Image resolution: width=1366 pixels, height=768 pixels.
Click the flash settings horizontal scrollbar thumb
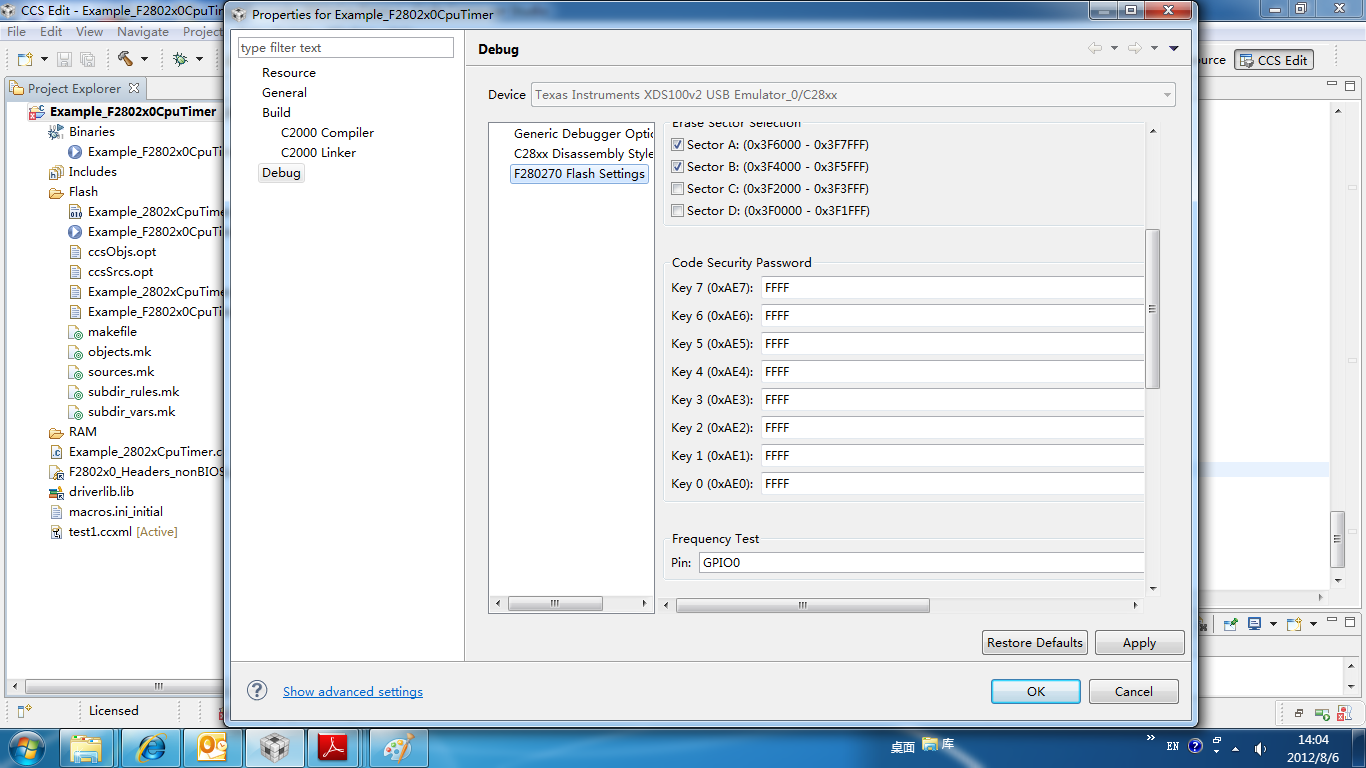click(x=802, y=605)
